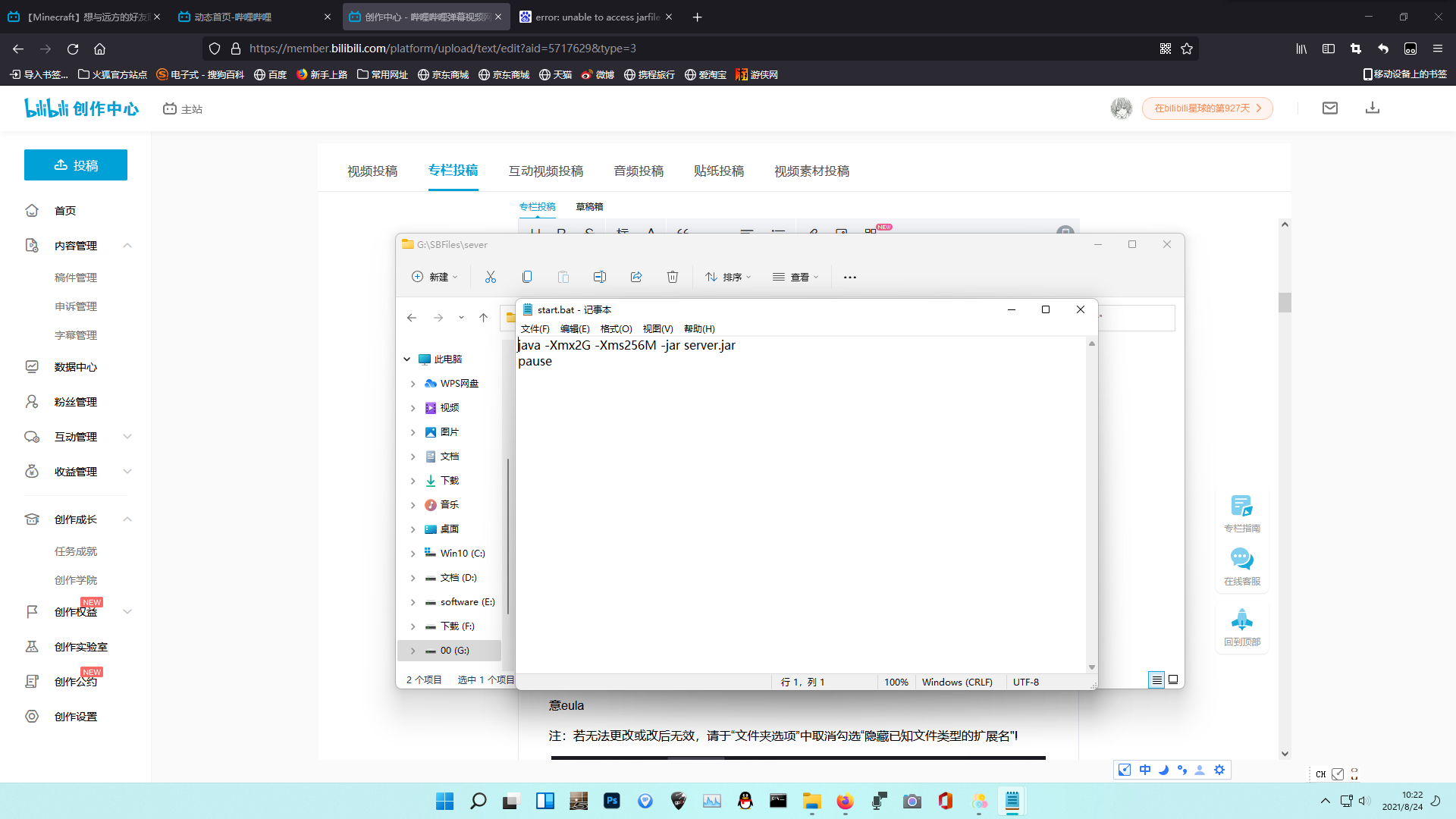Expand Win10 (C:) drive node
Image resolution: width=1456 pixels, height=819 pixels.
[413, 554]
